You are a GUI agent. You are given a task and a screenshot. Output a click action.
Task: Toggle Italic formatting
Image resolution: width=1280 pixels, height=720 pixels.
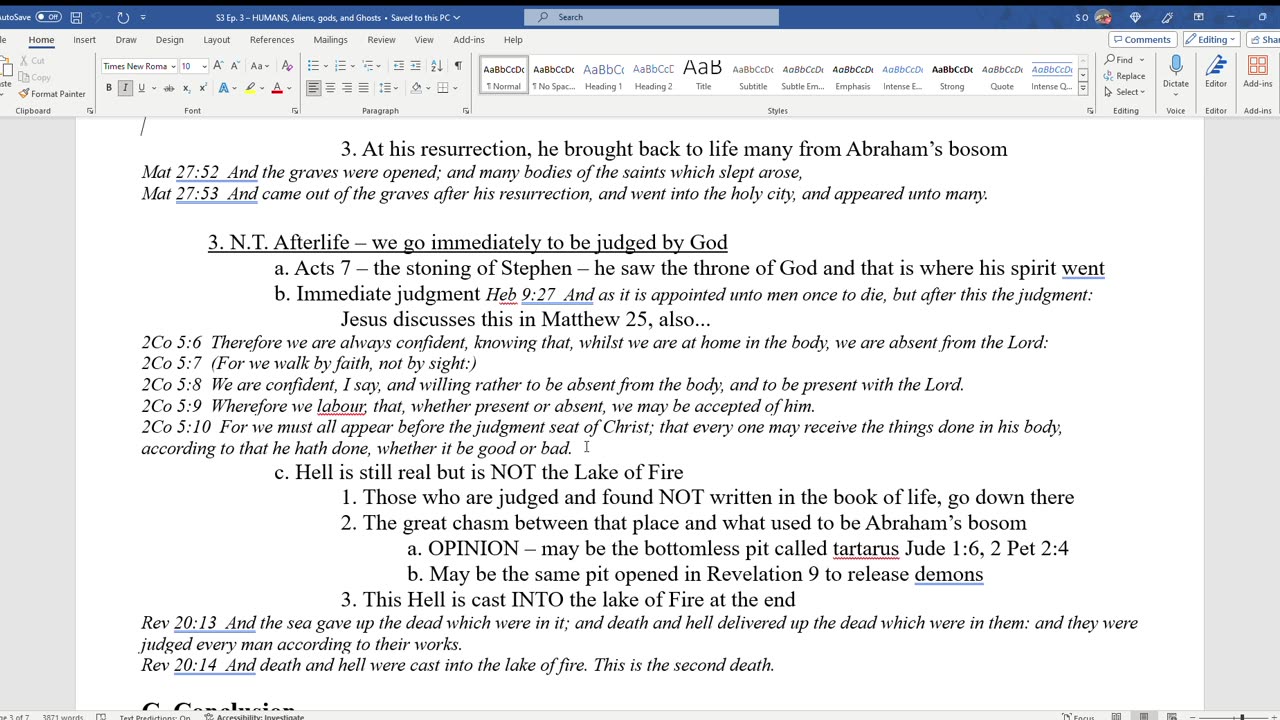125,88
